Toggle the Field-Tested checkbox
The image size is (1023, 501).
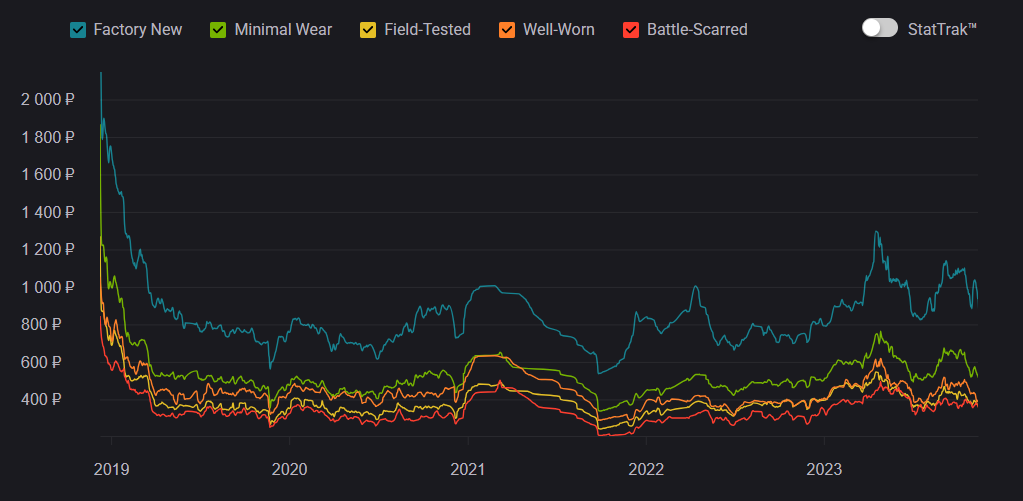click(368, 30)
